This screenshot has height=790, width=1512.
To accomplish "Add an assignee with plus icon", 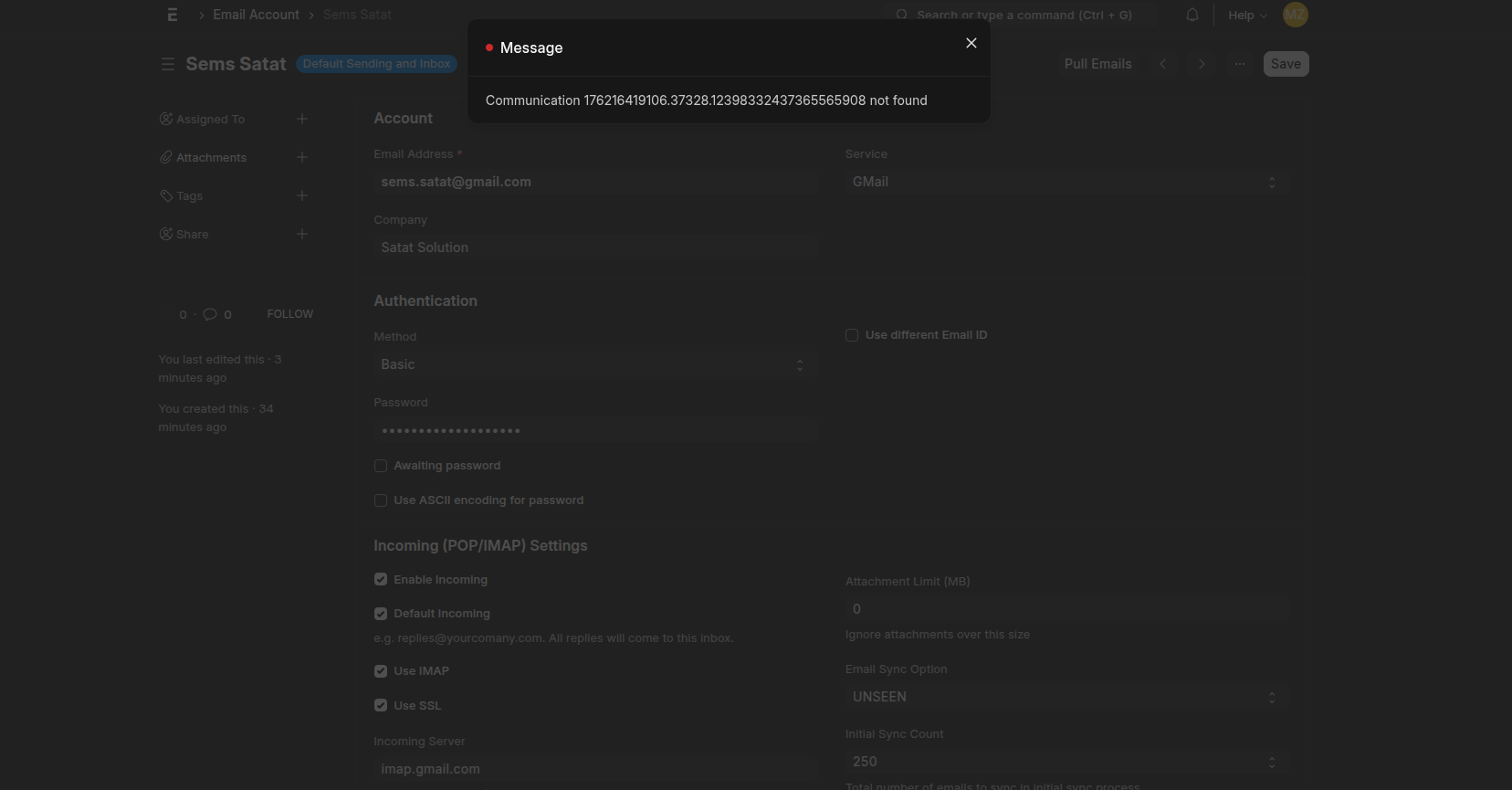I will coord(302,119).
